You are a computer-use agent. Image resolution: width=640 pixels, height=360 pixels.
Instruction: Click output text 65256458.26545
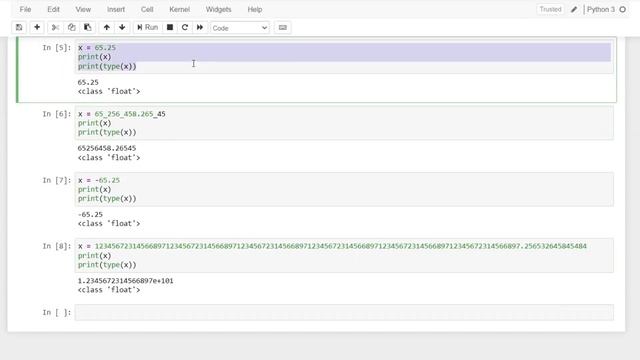[x=107, y=148]
